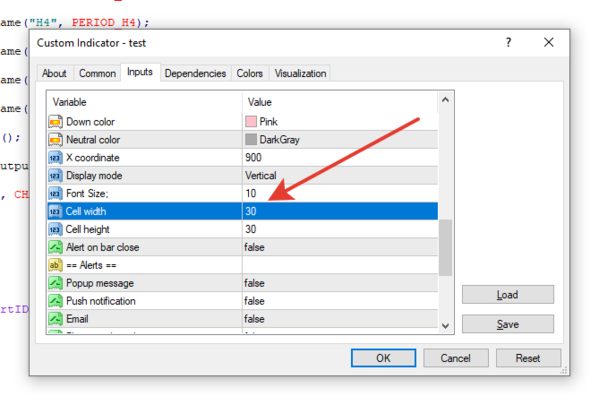Viewport: 599px width, 405px height.
Task: Switch to the Common tab
Action: click(x=97, y=73)
